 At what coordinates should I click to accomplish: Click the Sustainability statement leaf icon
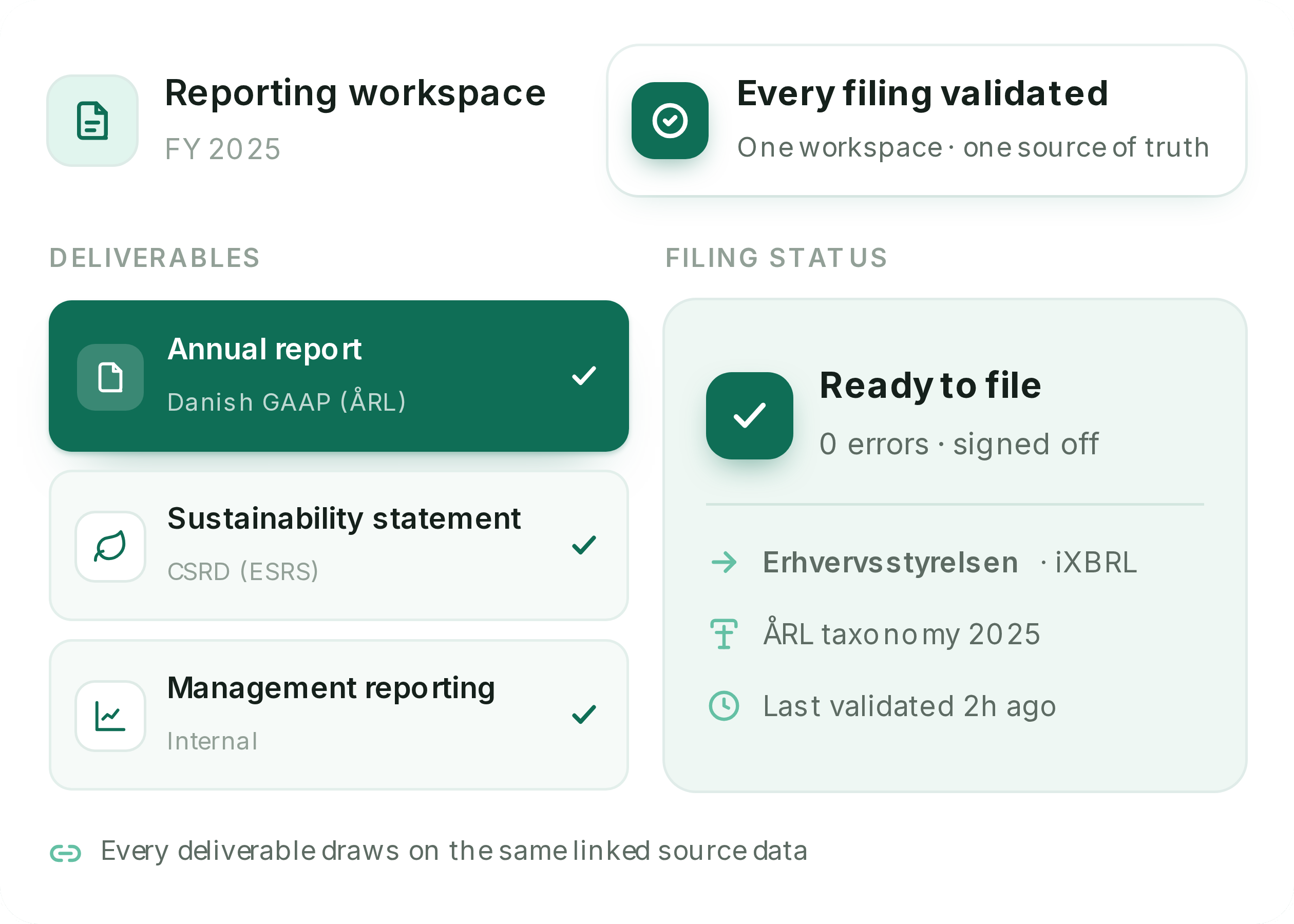(110, 547)
